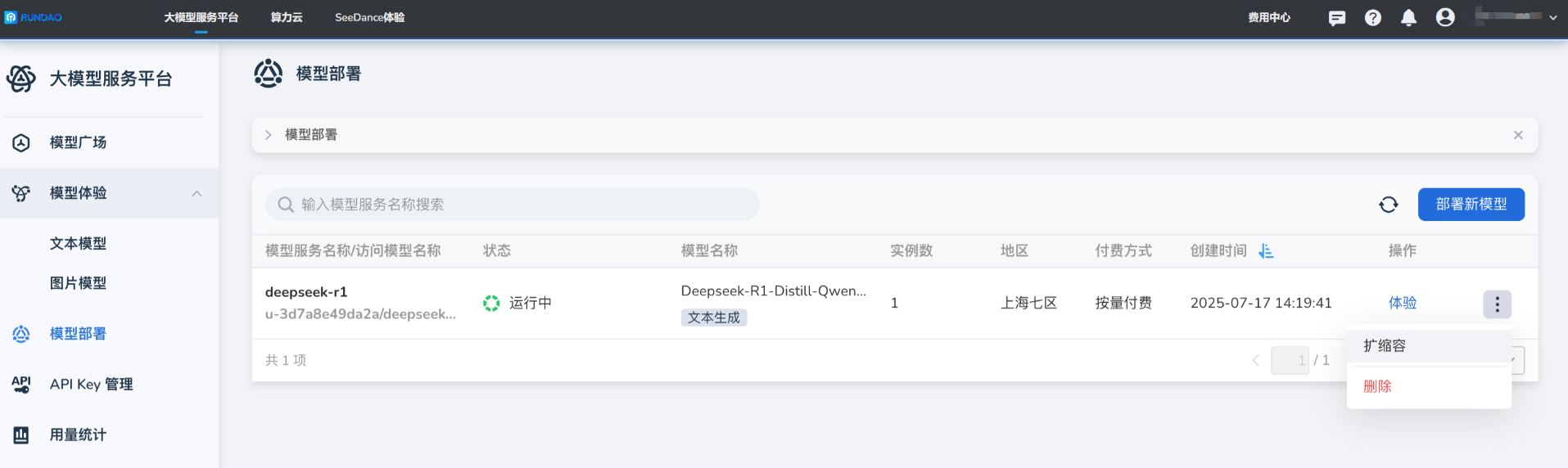Expand the username dropdown arrow
Viewport: 1568px width, 468px height.
1553,17
